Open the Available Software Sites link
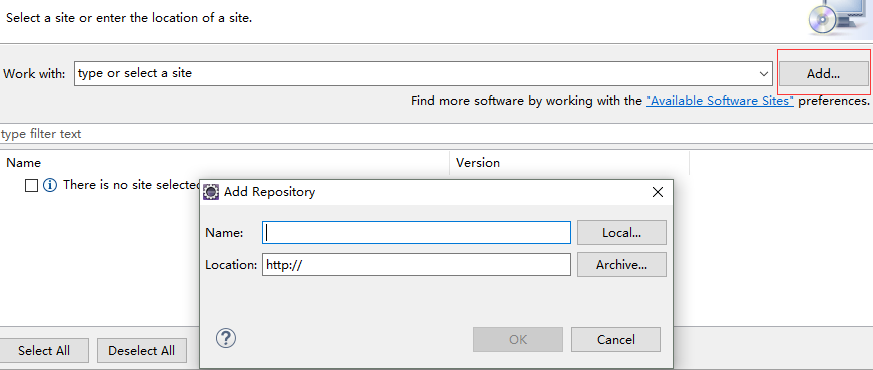873x370 pixels. (719, 101)
